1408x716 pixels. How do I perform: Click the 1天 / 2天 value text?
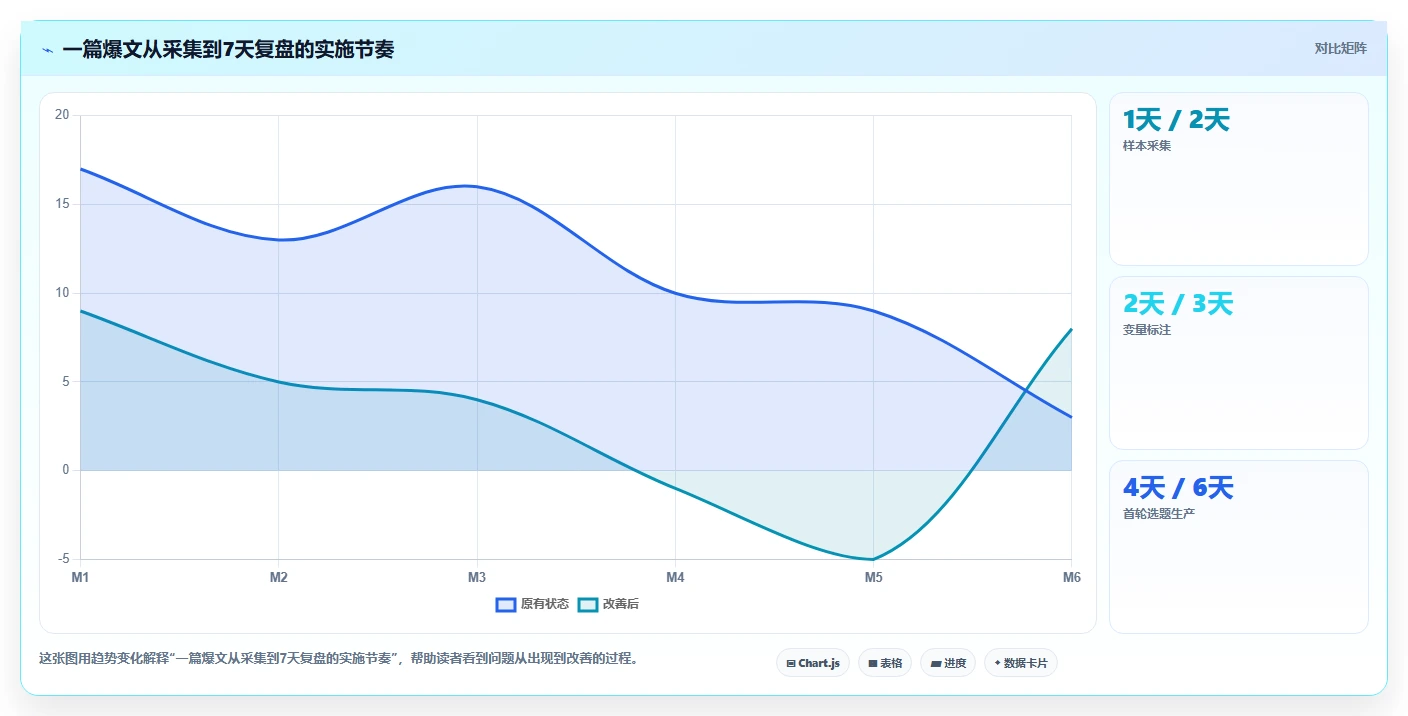1176,120
